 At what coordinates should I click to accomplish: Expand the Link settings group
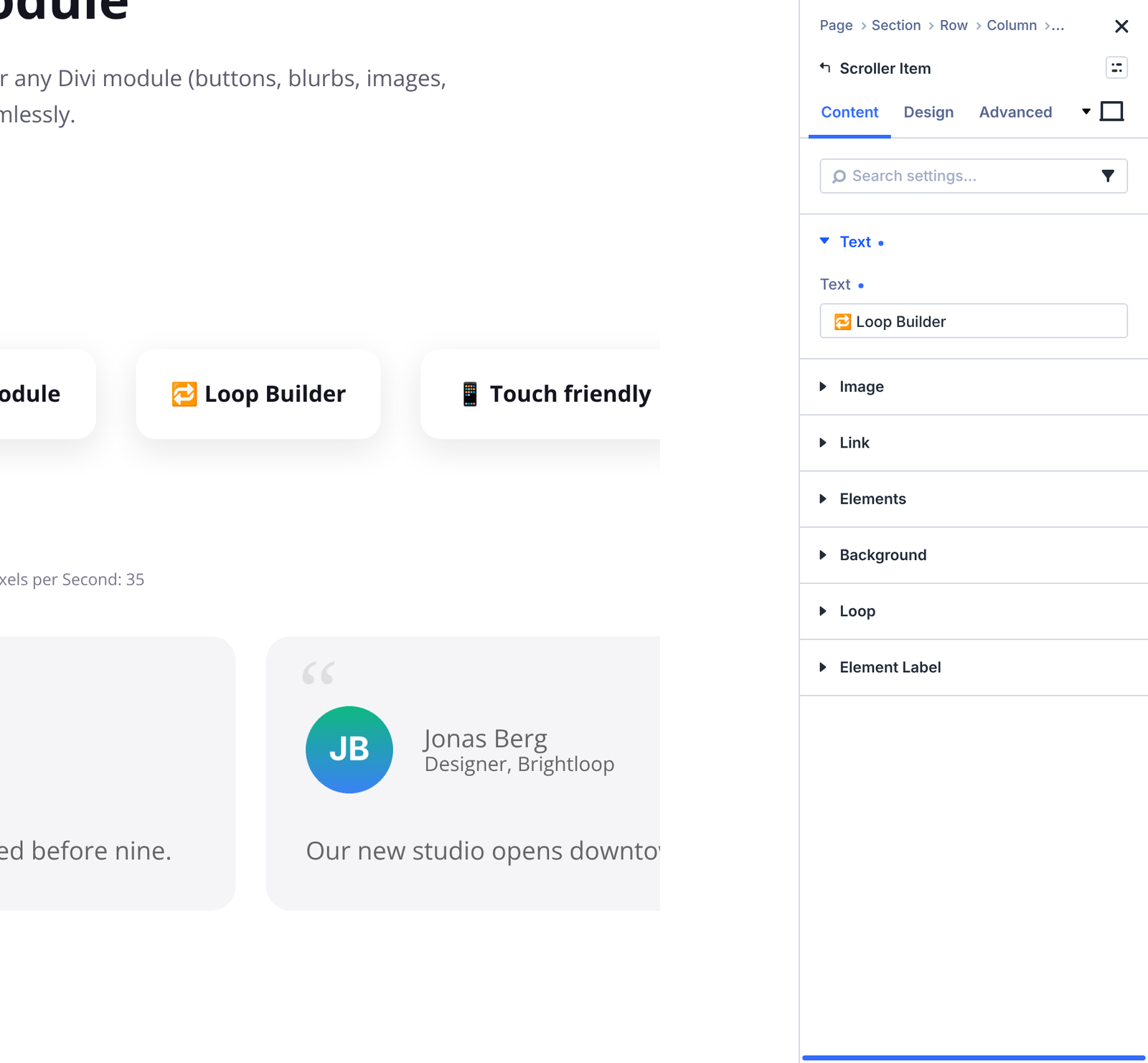click(974, 443)
